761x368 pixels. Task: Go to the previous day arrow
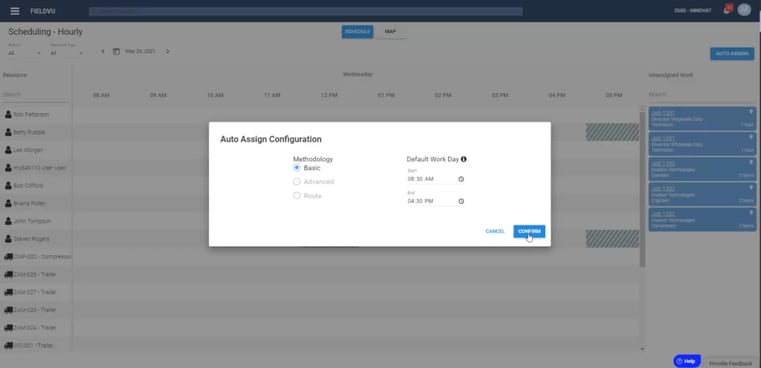click(x=102, y=51)
